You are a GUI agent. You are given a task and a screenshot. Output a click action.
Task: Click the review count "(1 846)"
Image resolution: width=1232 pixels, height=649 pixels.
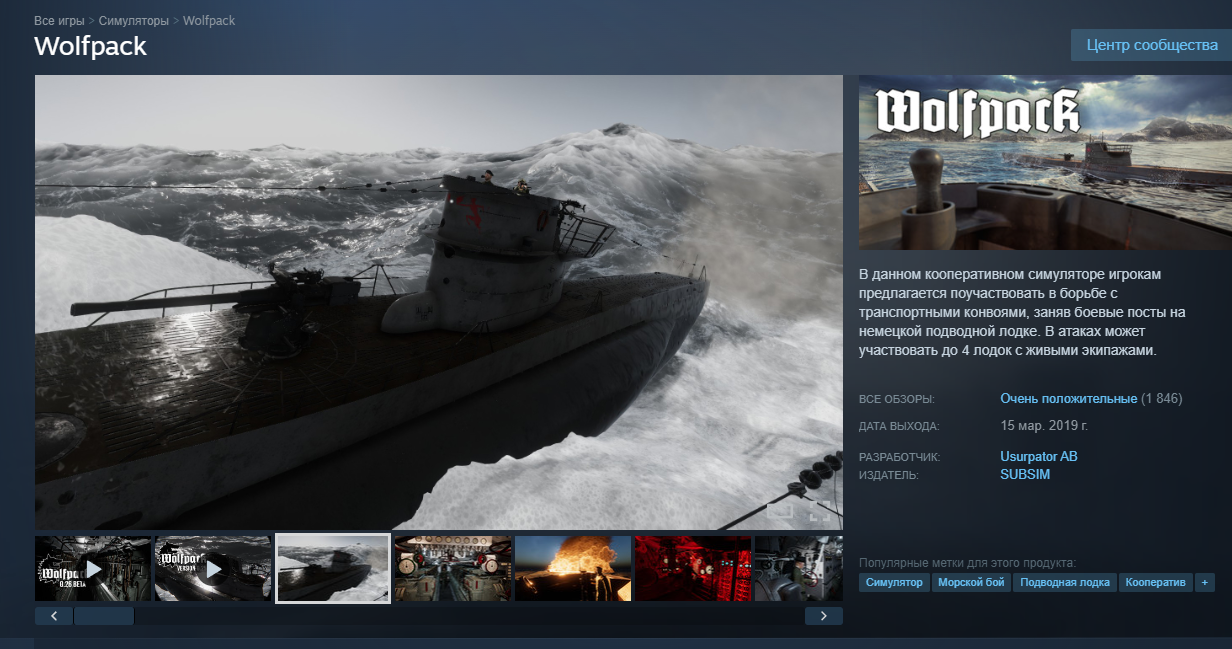pyautogui.click(x=1162, y=398)
